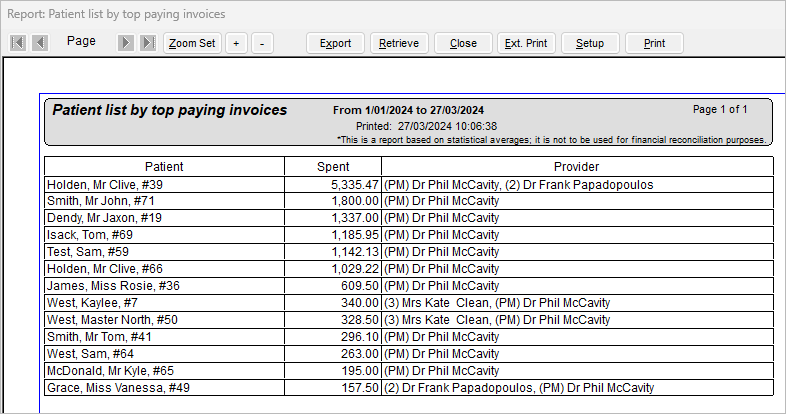Click the 1,337.00 spent amount
786x414 pixels.
click(x=354, y=218)
